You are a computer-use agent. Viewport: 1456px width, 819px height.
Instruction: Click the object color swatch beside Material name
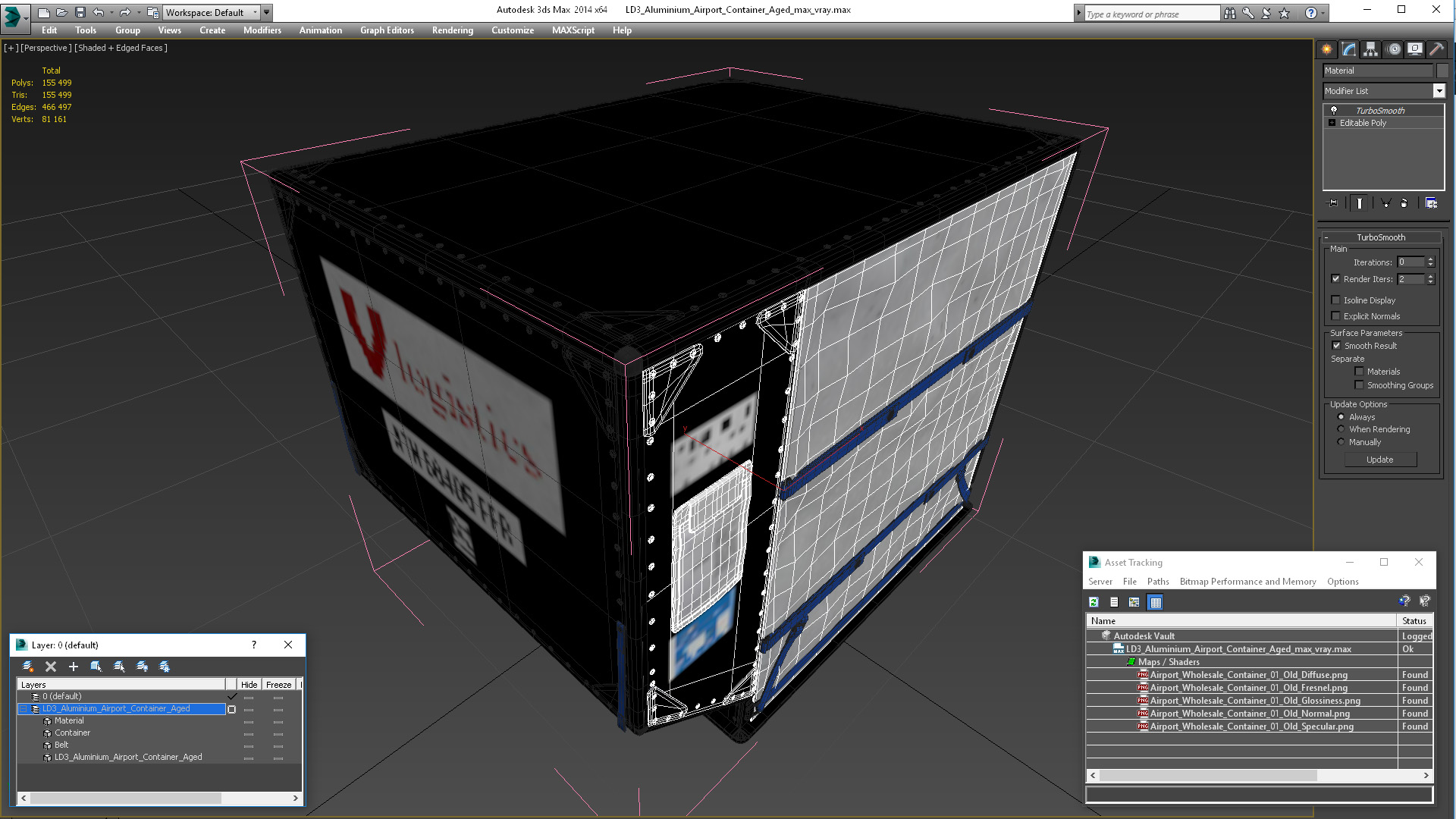tap(1442, 71)
